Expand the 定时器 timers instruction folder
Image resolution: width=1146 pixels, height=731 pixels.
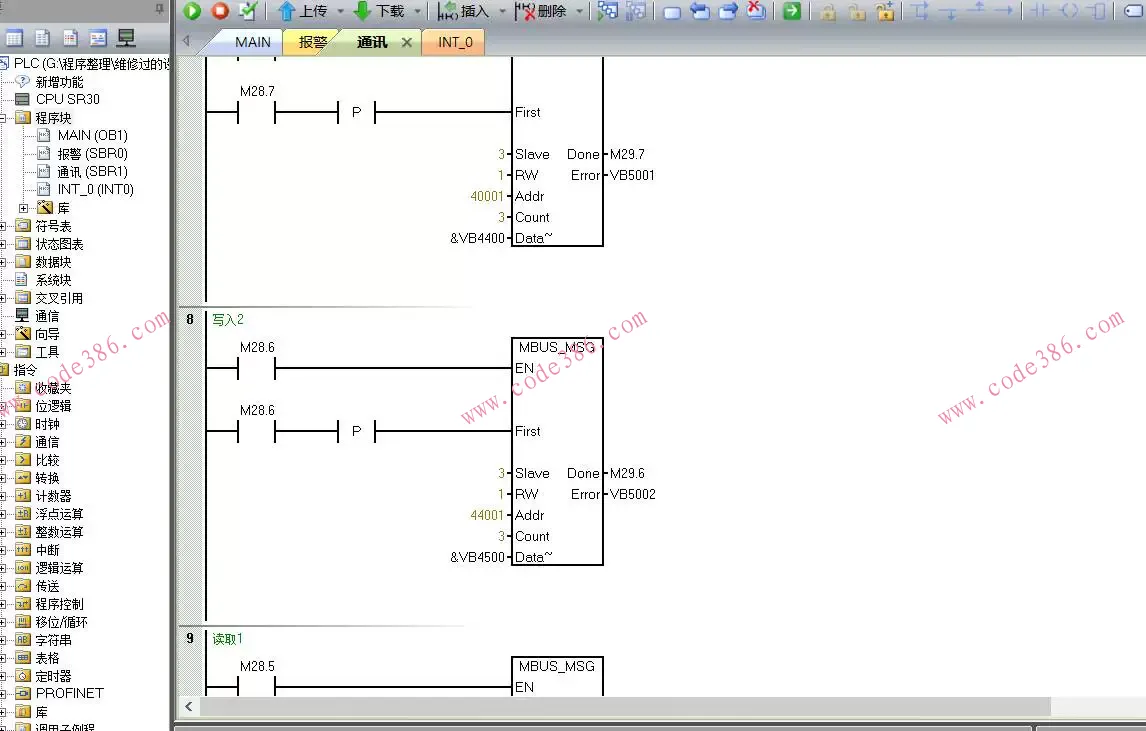coord(3,676)
